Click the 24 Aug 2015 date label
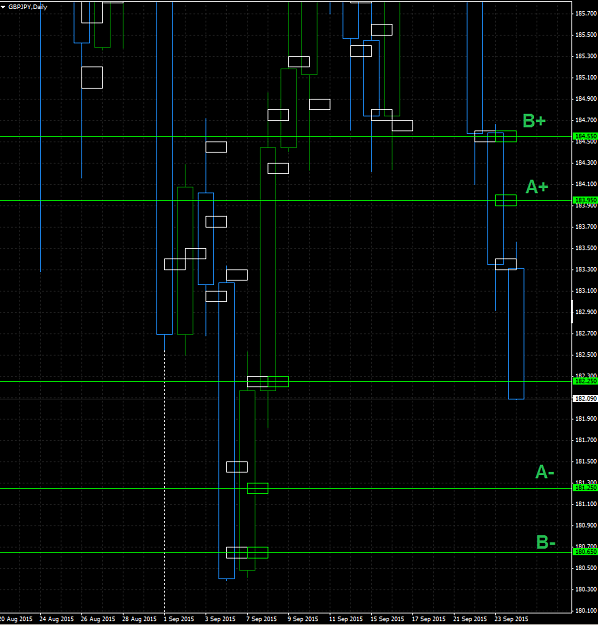This screenshot has width=598, height=625. coord(57,619)
